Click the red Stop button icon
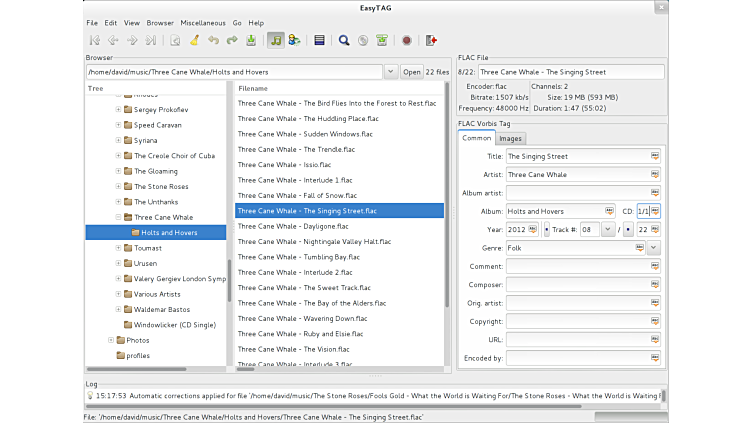Screen dimensions: 752x423 click(x=406, y=41)
